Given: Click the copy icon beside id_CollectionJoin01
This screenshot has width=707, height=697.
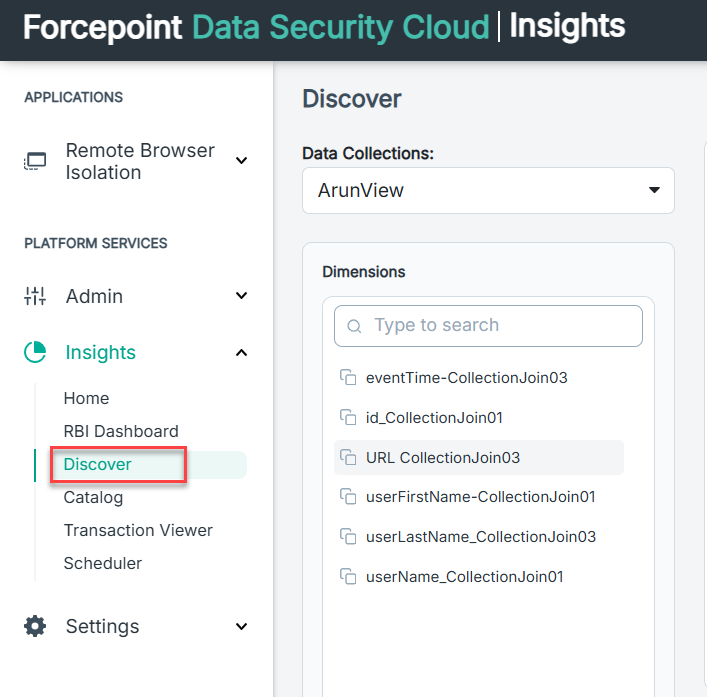Looking at the screenshot, I should (x=348, y=417).
